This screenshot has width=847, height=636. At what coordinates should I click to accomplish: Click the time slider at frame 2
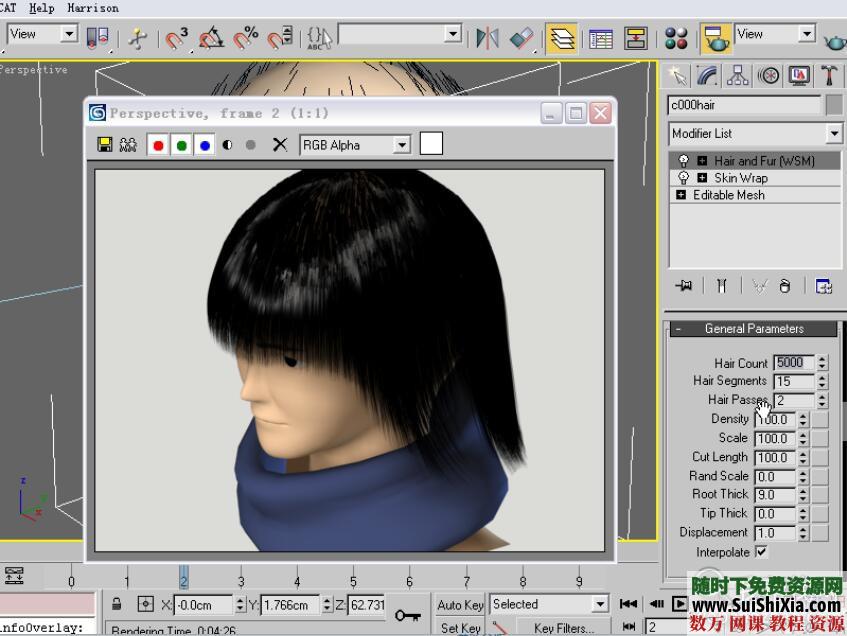pos(184,578)
